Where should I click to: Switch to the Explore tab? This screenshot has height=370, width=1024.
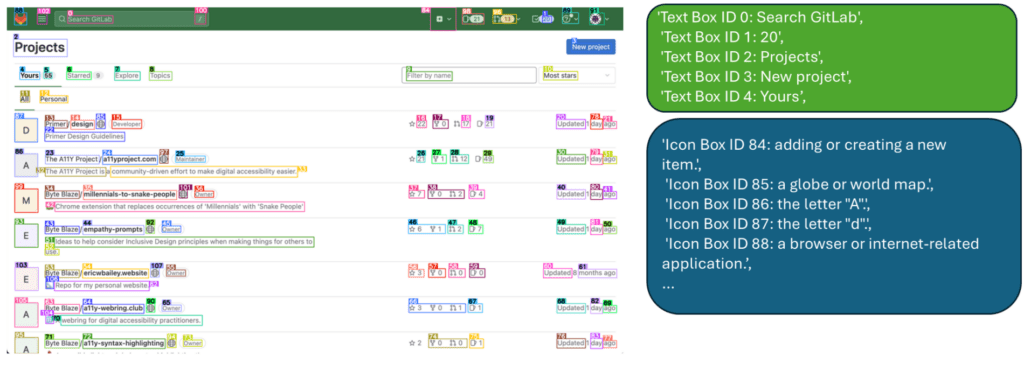[127, 76]
